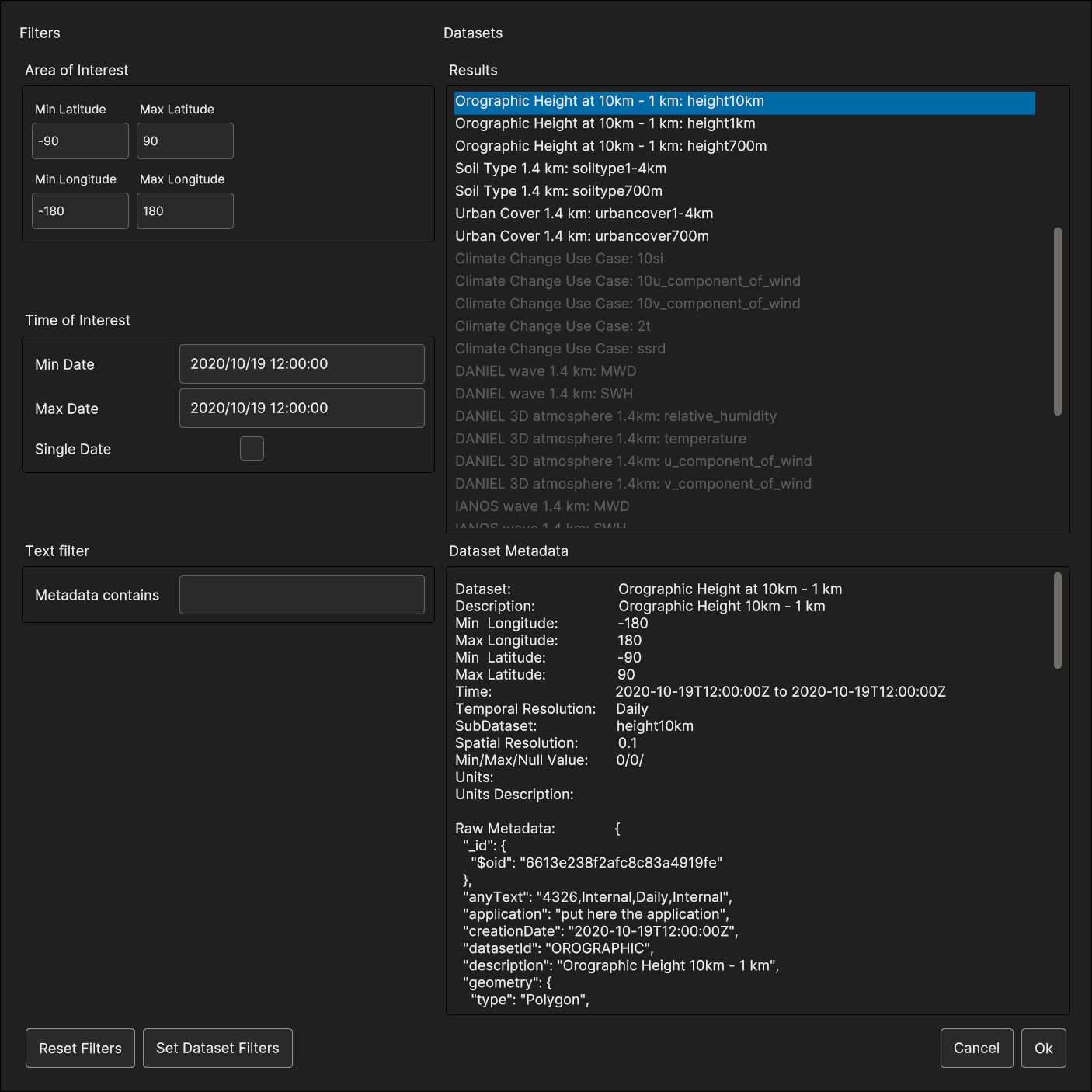Image resolution: width=1092 pixels, height=1092 pixels.
Task: Click the Temporal Resolution Daily value
Action: tap(632, 709)
